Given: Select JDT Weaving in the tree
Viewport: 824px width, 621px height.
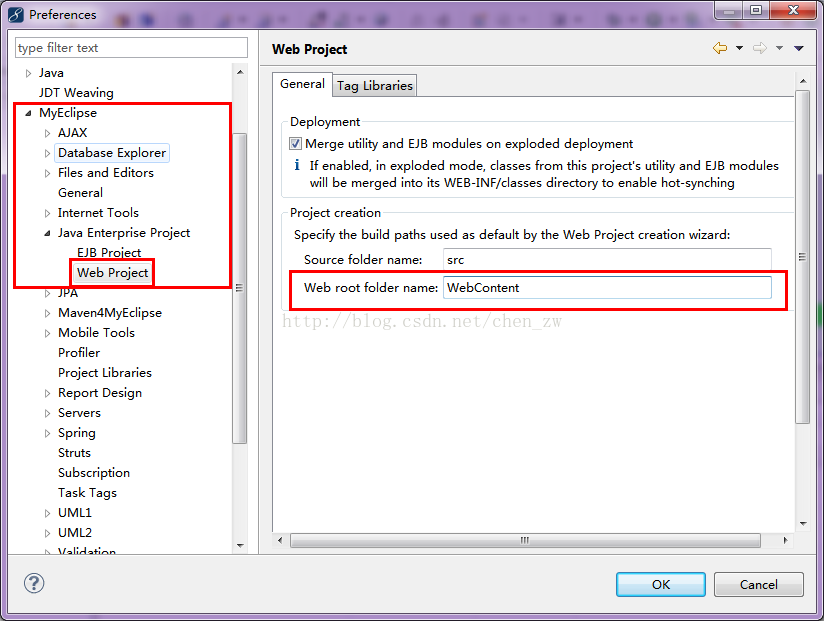Looking at the screenshot, I should (x=76, y=93).
